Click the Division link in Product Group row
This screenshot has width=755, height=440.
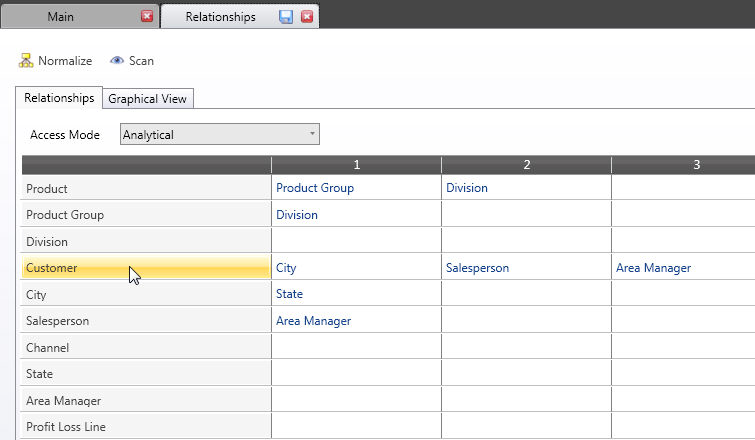pyautogui.click(x=297, y=215)
